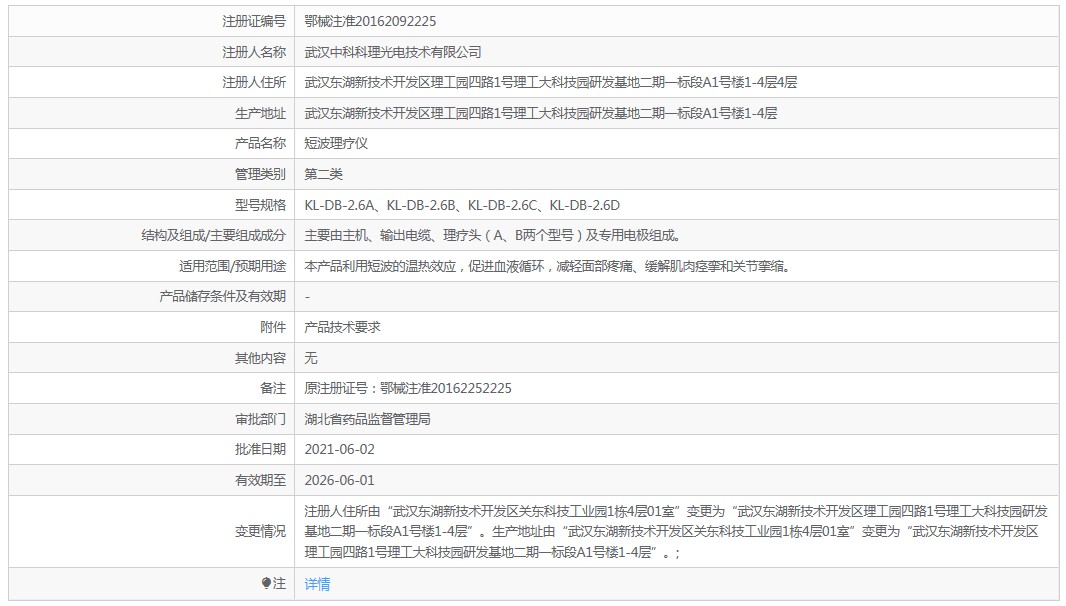Click the 适用范围/预期用途 label
This screenshot has height=606, width=1066.
click(x=233, y=266)
